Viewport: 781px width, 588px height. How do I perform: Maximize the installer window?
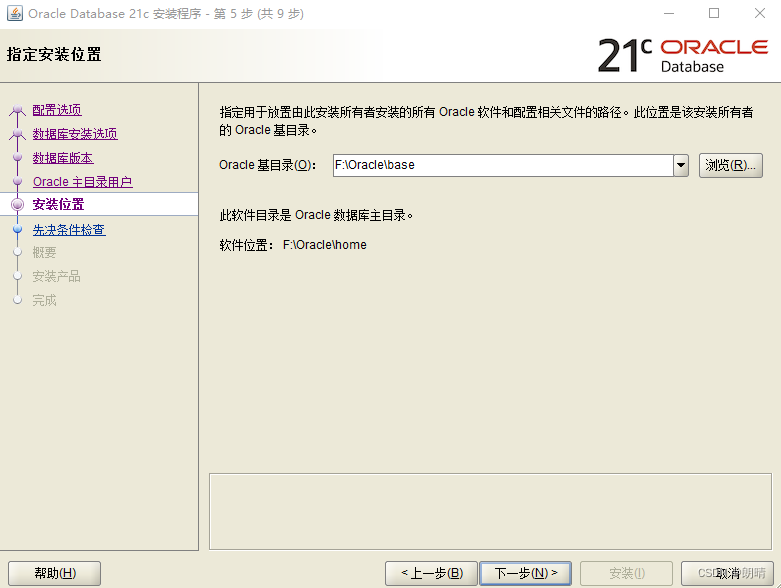coord(714,13)
